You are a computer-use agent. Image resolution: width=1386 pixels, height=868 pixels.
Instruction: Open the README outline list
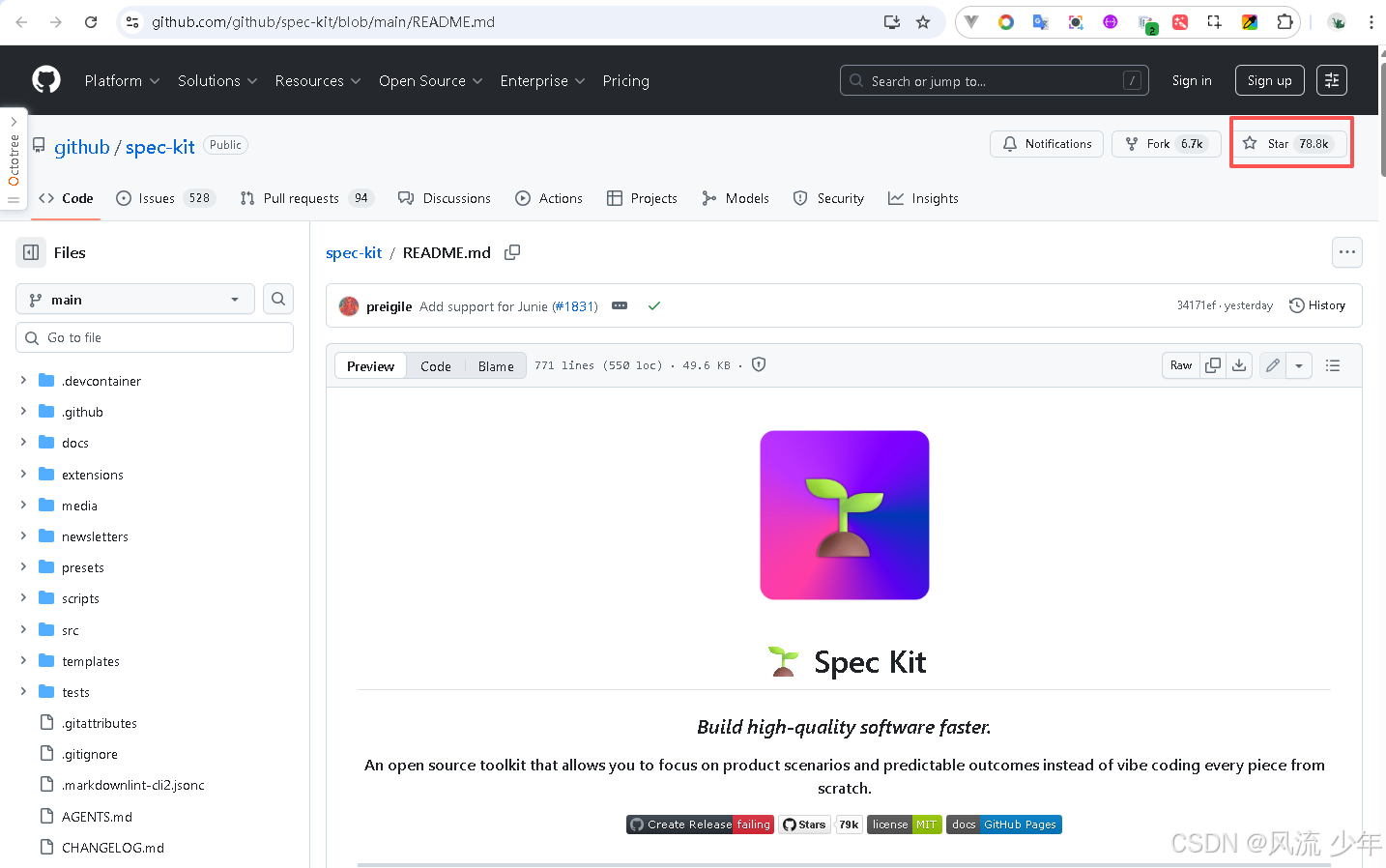tap(1333, 365)
